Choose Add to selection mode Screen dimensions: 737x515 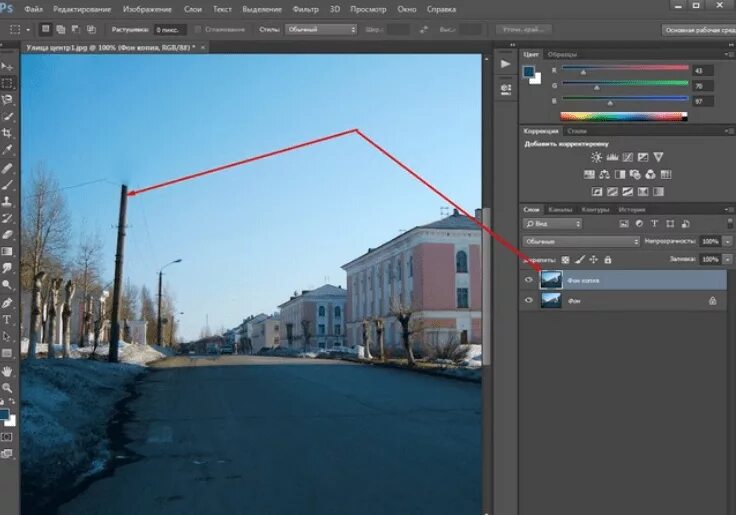tap(61, 30)
